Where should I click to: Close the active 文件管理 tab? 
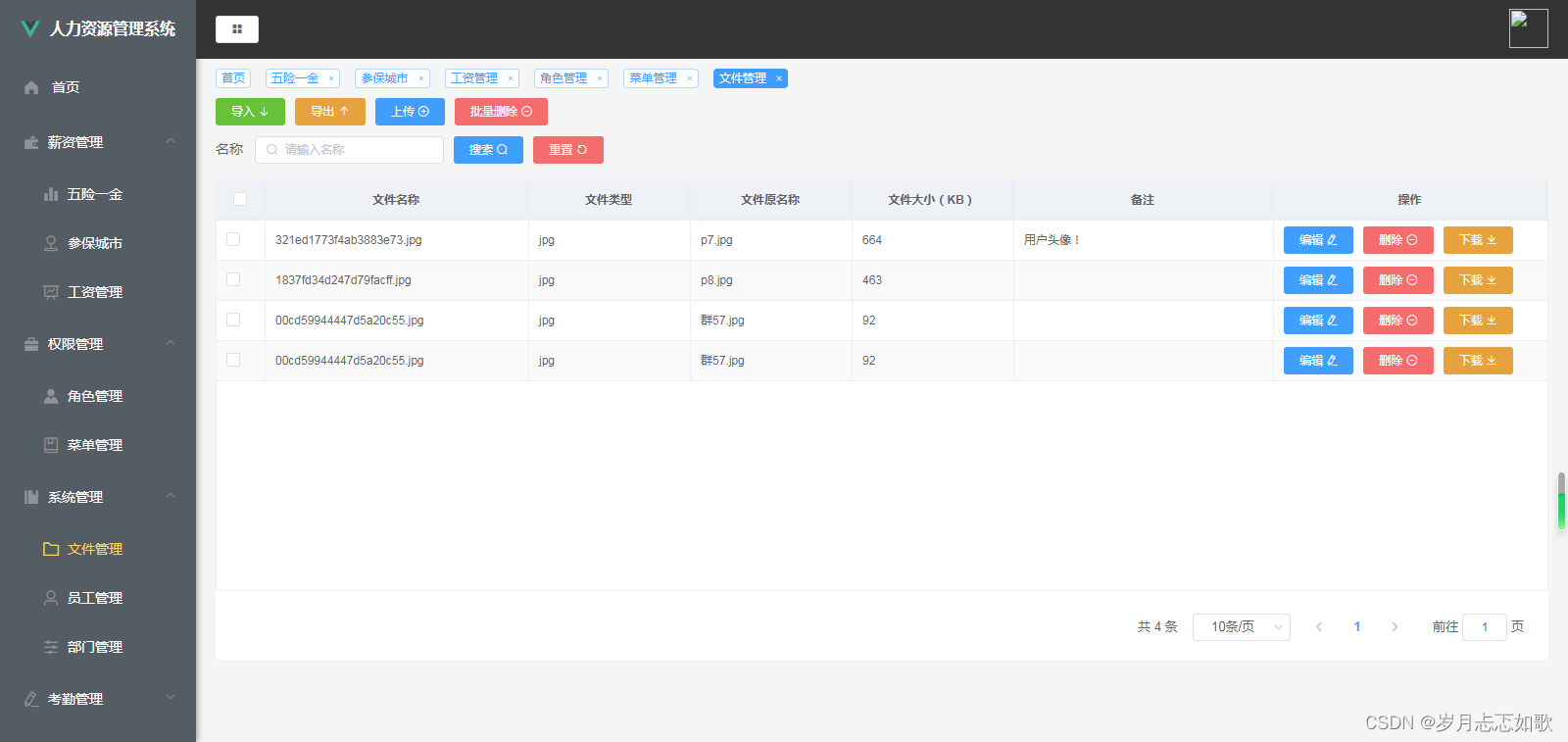(x=779, y=78)
